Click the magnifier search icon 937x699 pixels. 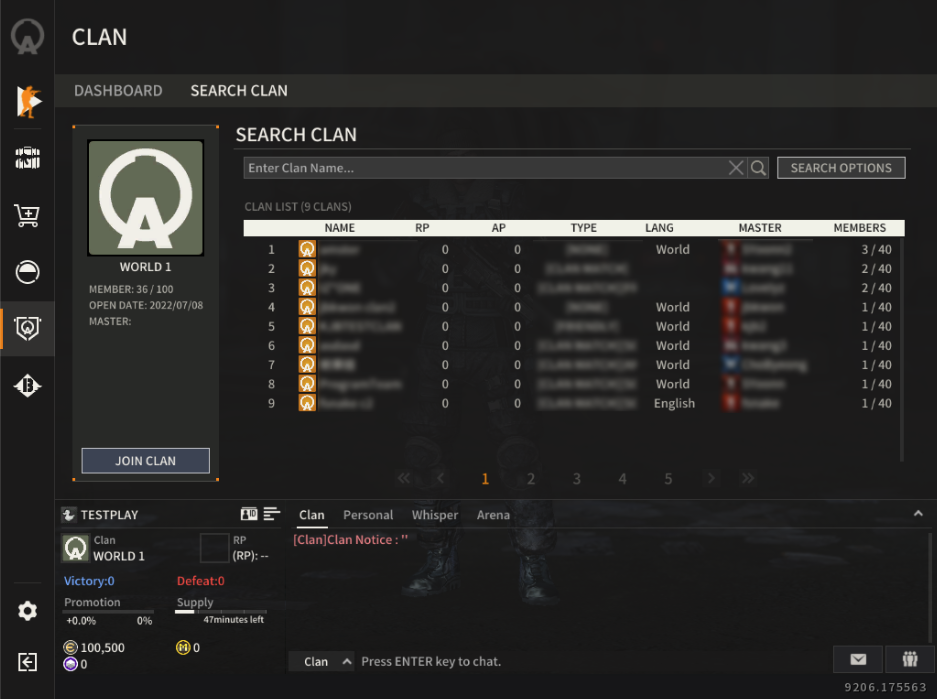click(758, 168)
